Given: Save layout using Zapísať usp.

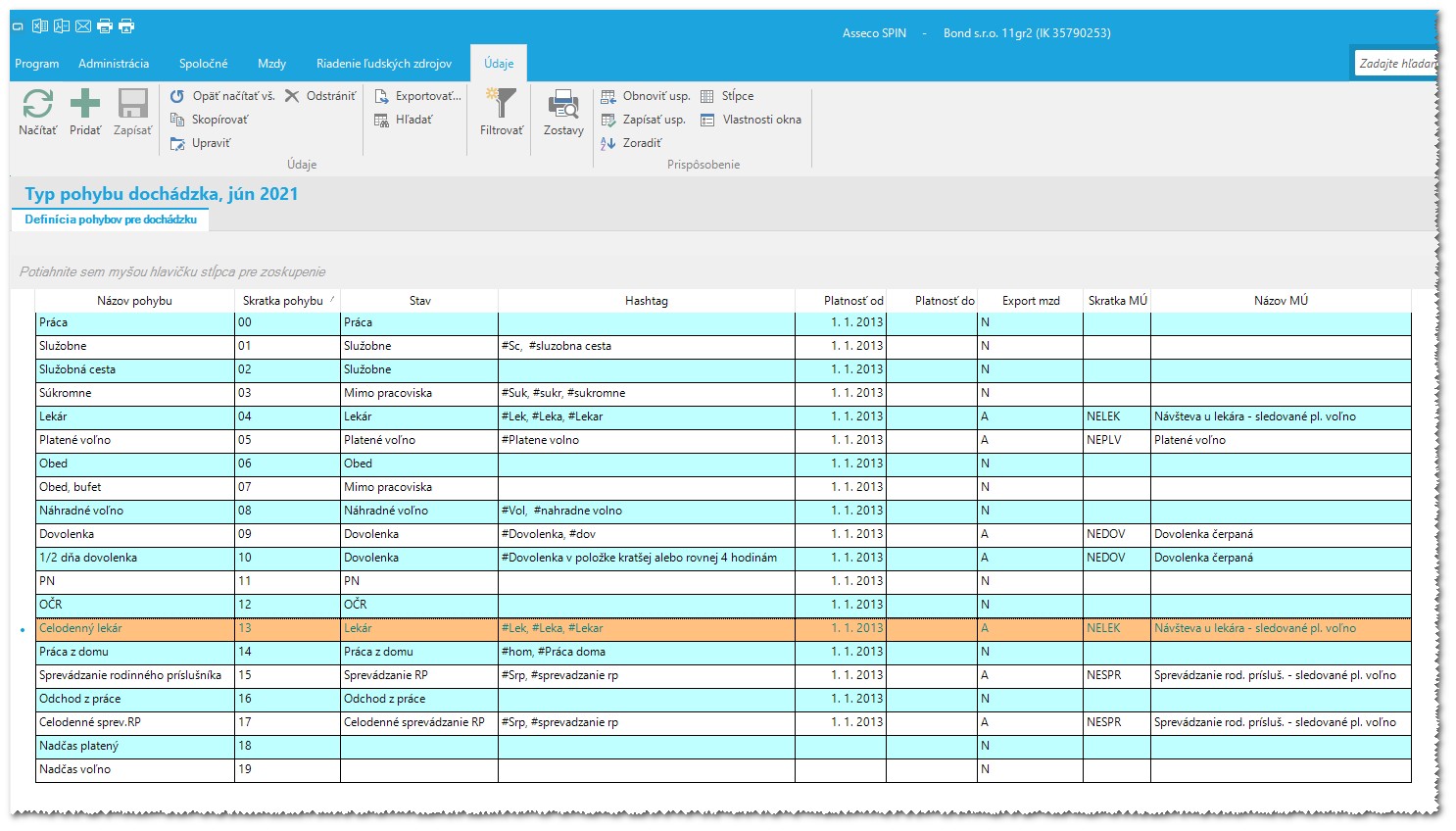Looking at the screenshot, I should point(643,120).
